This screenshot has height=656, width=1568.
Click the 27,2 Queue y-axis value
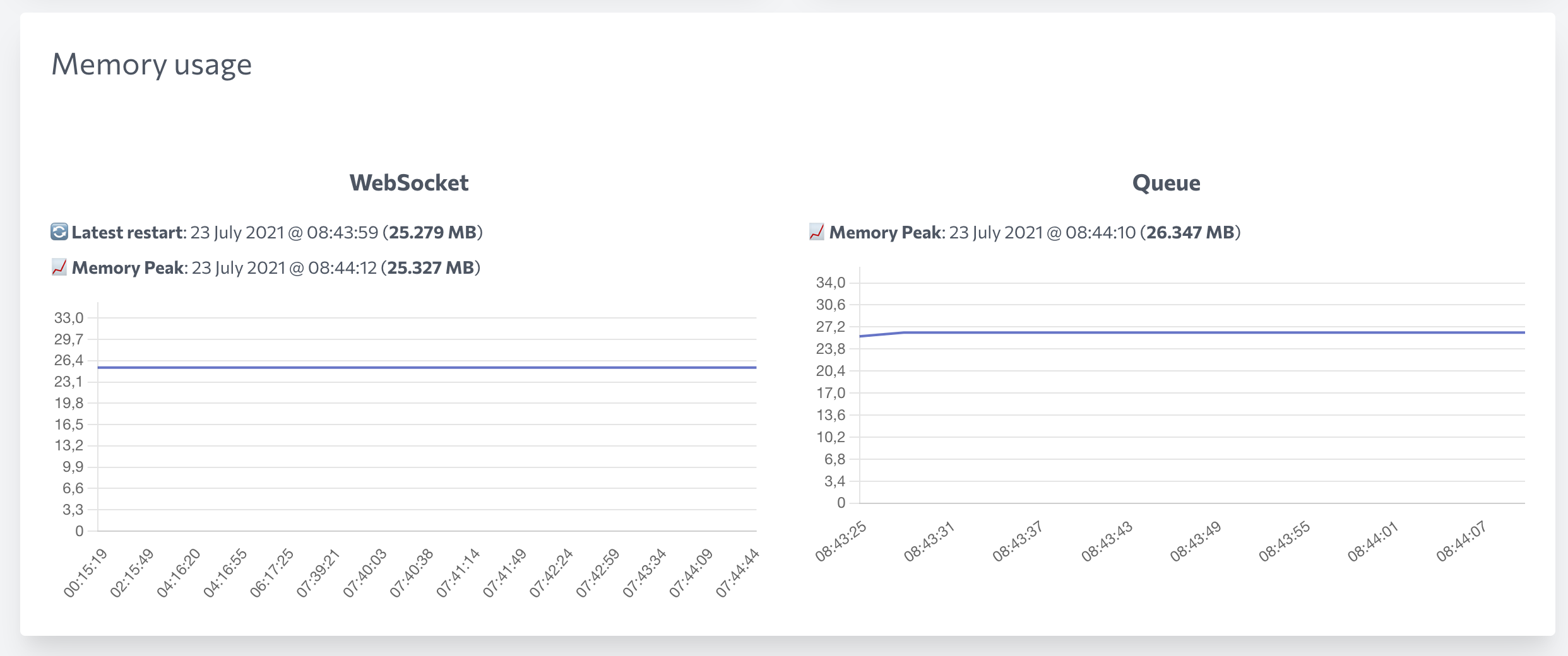tap(831, 327)
